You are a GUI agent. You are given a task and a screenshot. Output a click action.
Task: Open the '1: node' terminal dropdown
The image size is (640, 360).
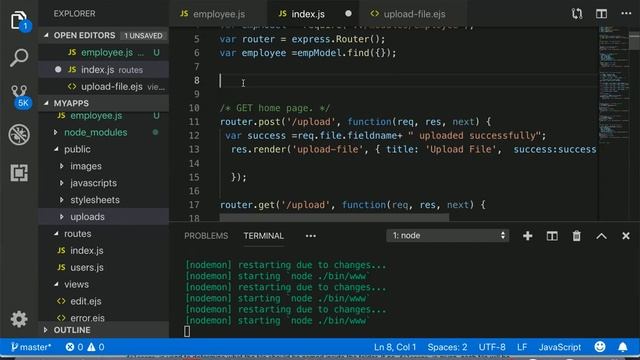point(447,236)
